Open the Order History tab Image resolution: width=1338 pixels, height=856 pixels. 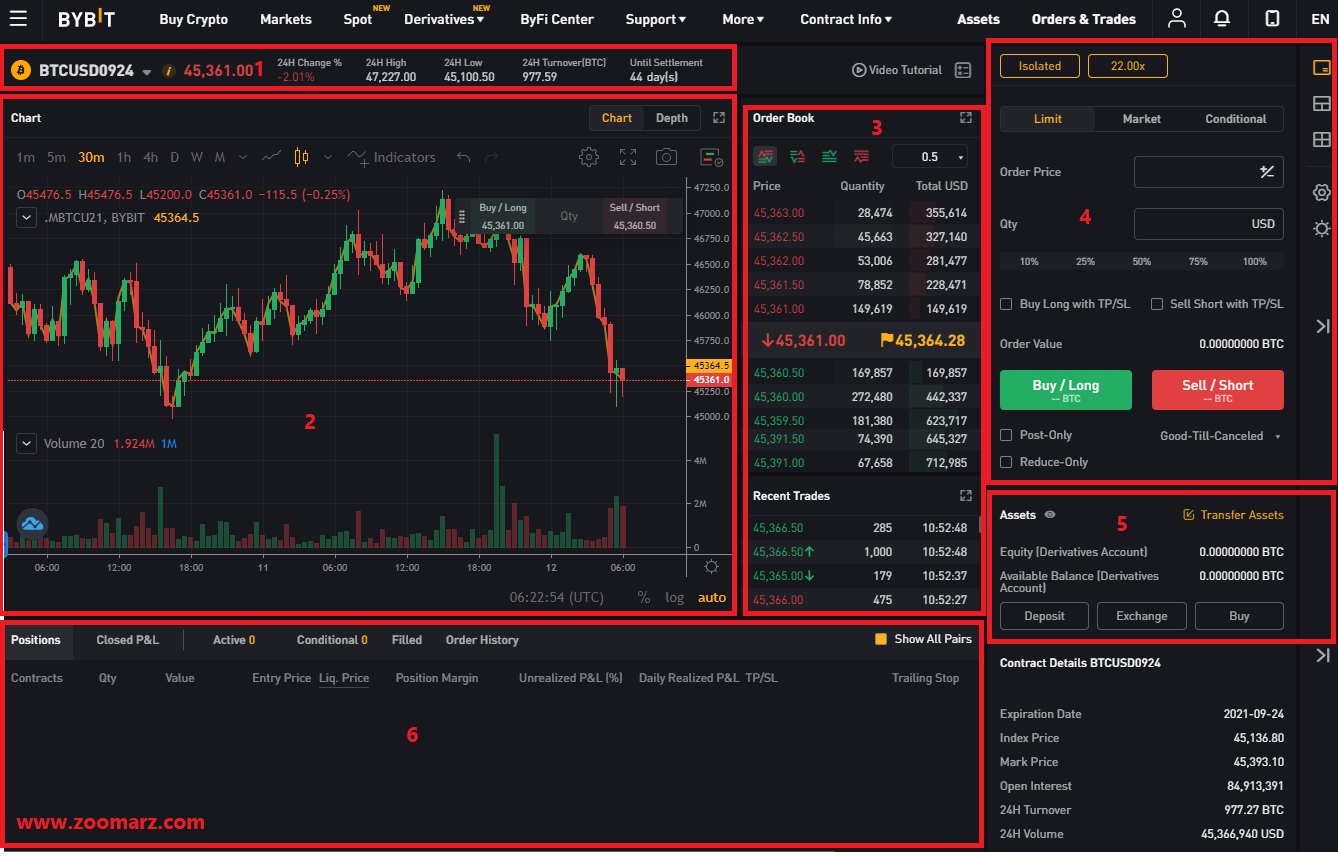[482, 640]
